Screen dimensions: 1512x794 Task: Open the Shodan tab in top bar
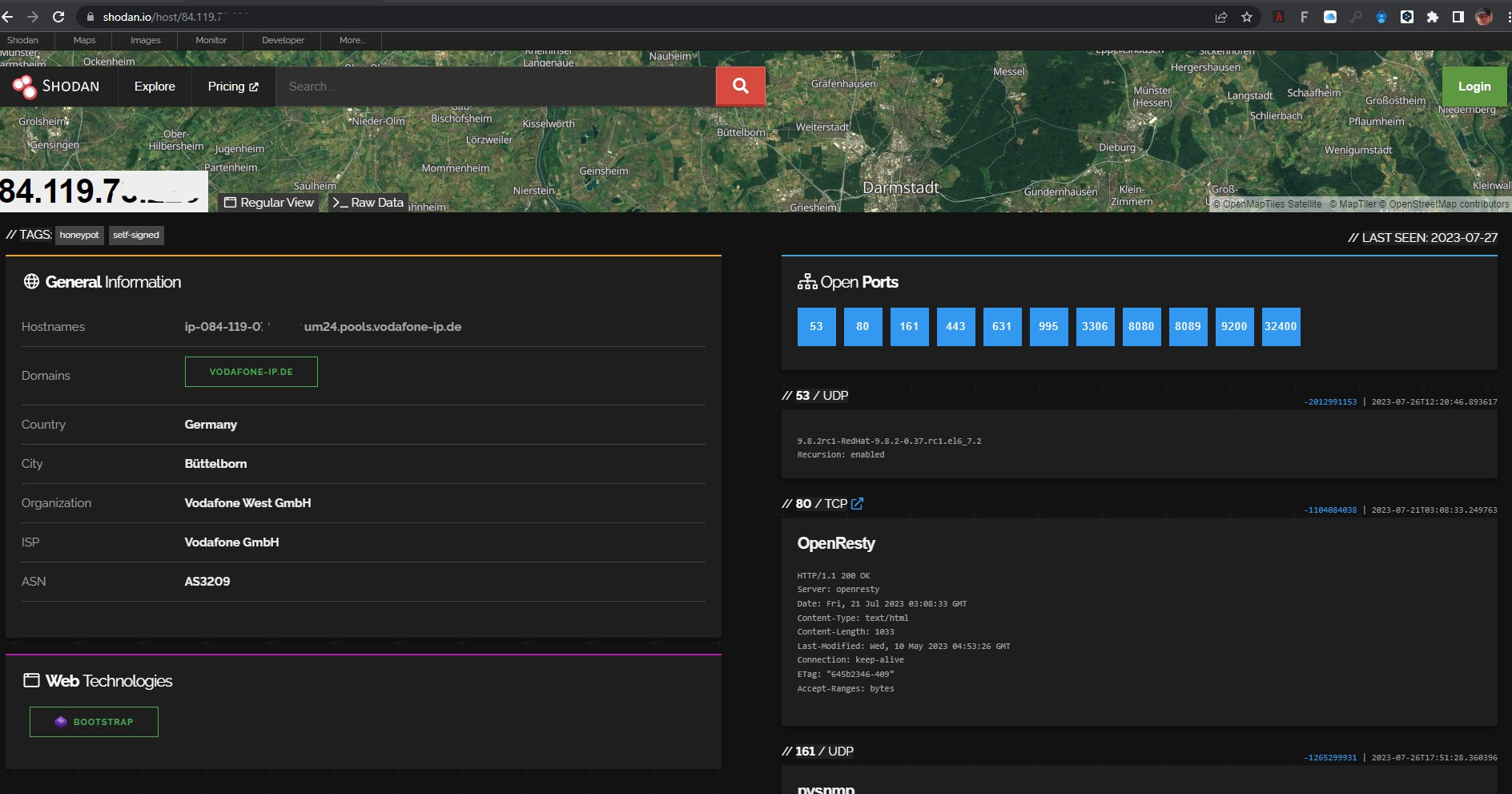tap(22, 40)
